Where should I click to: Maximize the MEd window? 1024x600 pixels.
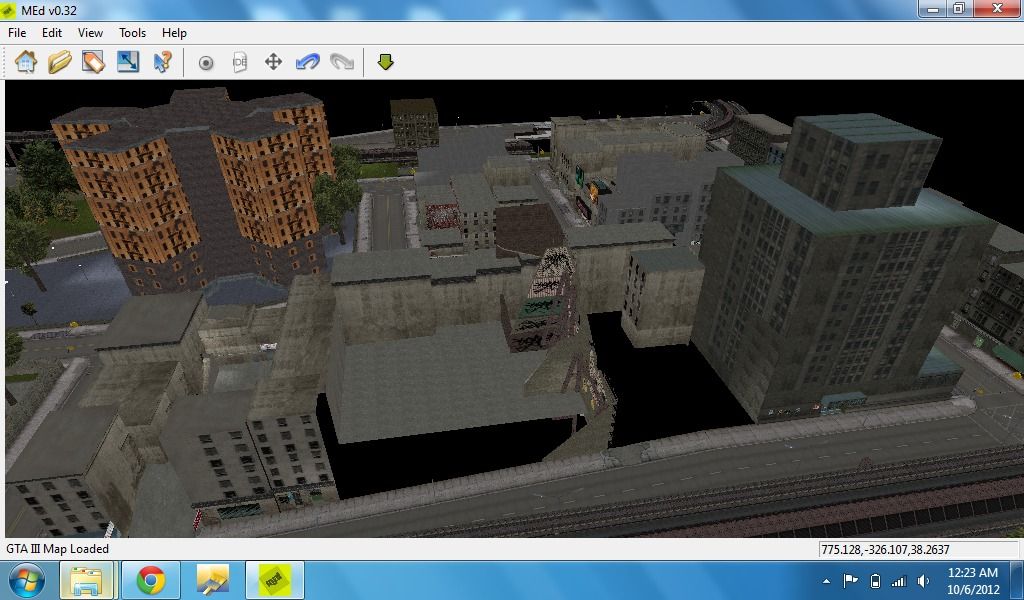click(959, 8)
